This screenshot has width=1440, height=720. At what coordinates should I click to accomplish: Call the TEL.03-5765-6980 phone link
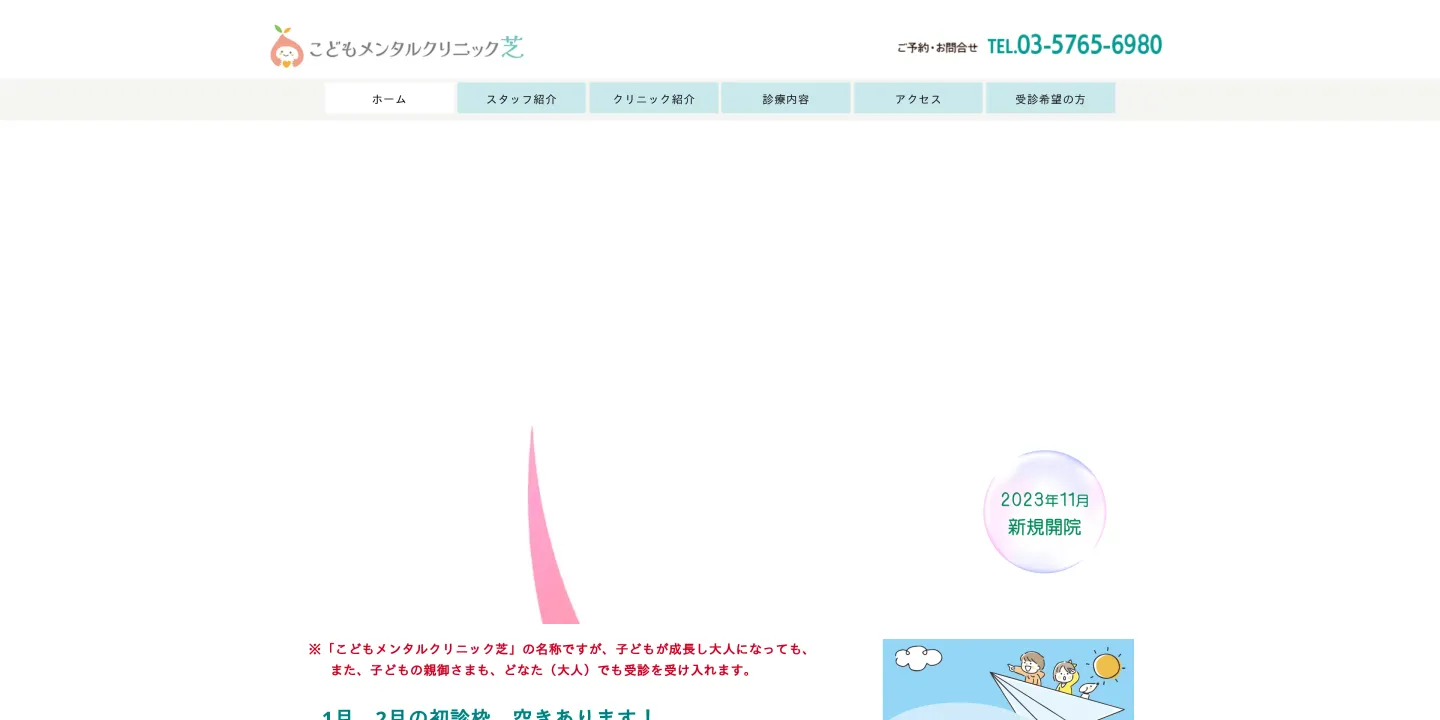1075,45
